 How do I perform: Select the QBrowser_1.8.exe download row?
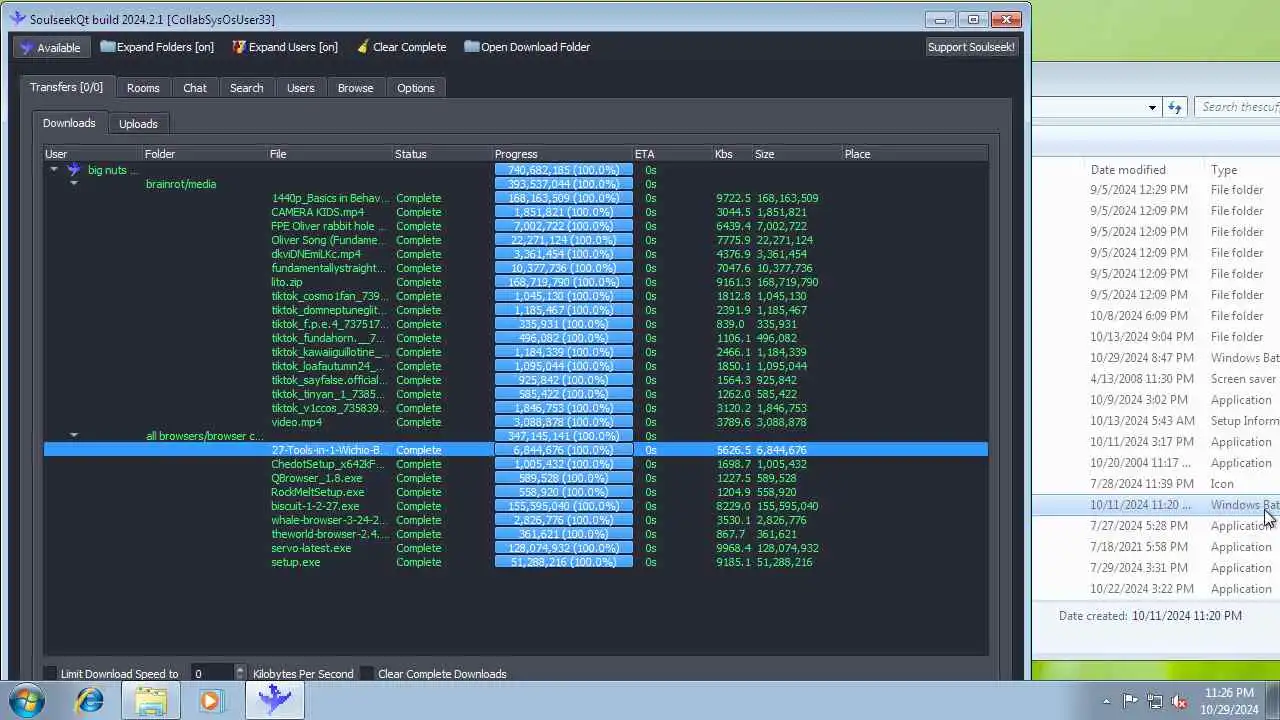pos(516,478)
